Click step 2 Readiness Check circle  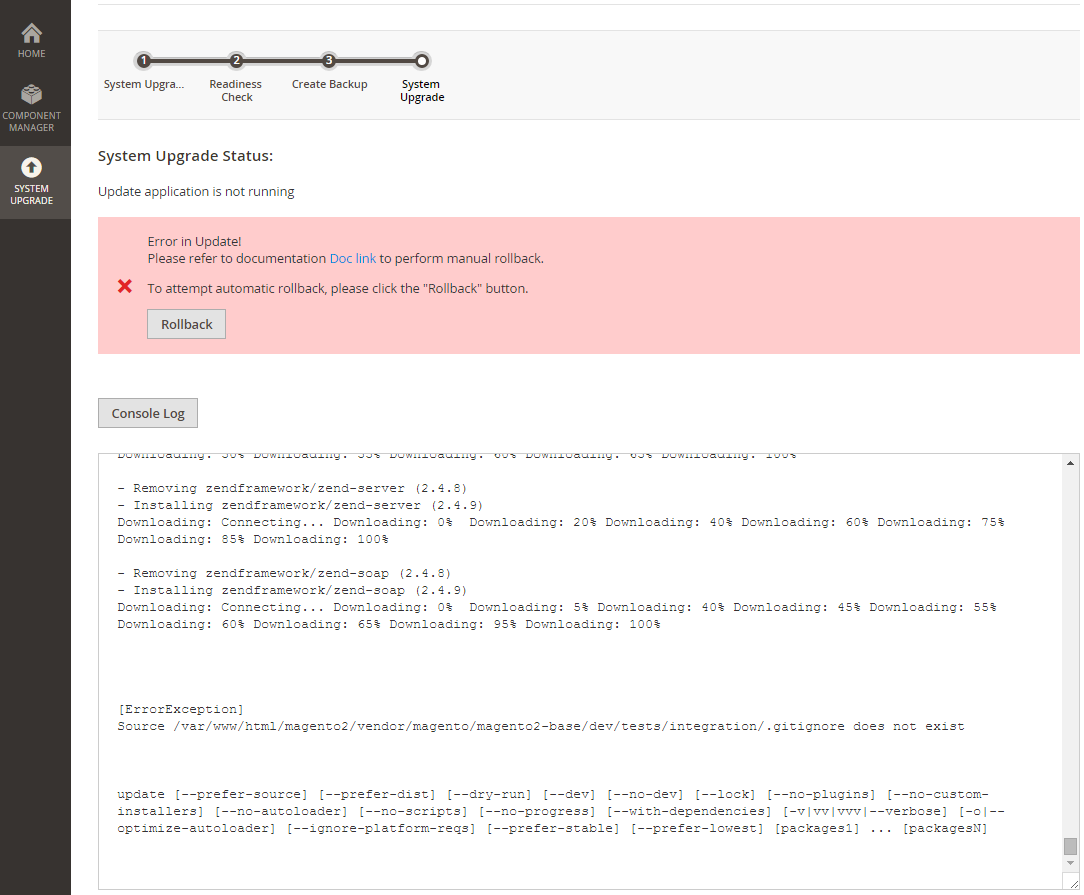tap(236, 61)
